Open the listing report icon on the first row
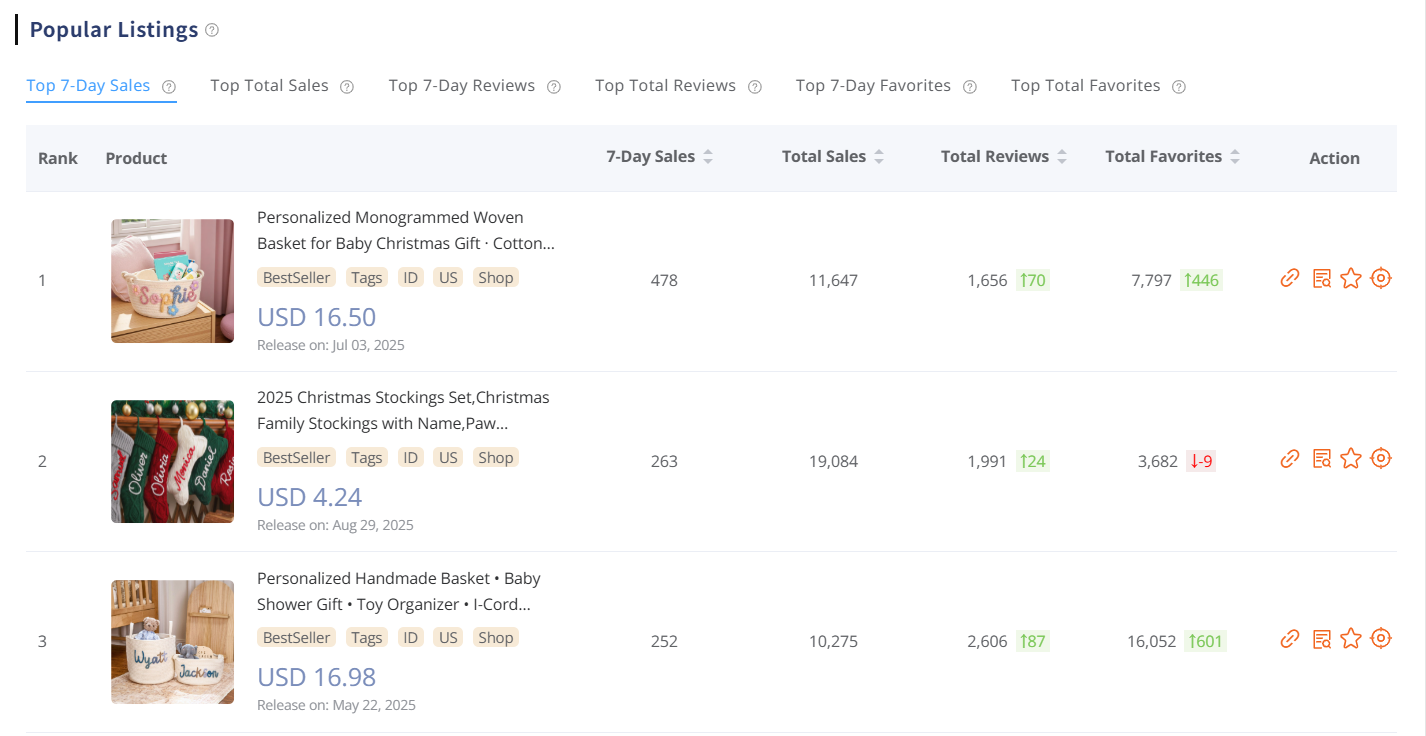Screen dimensions: 1426x736 pos(1321,278)
